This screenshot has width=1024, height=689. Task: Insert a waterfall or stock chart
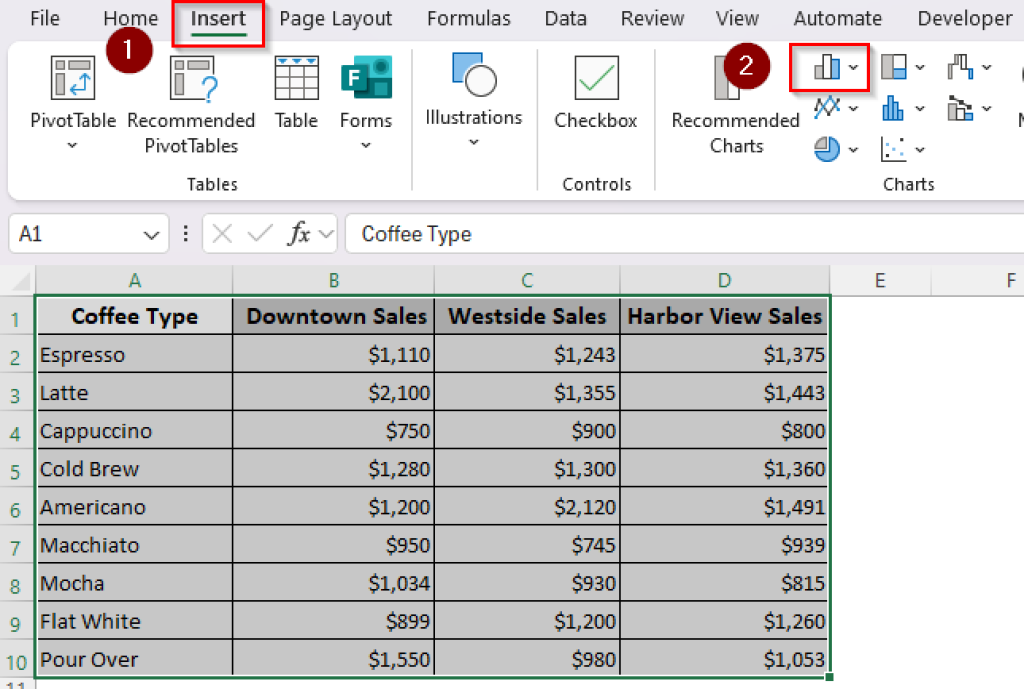pos(960,66)
